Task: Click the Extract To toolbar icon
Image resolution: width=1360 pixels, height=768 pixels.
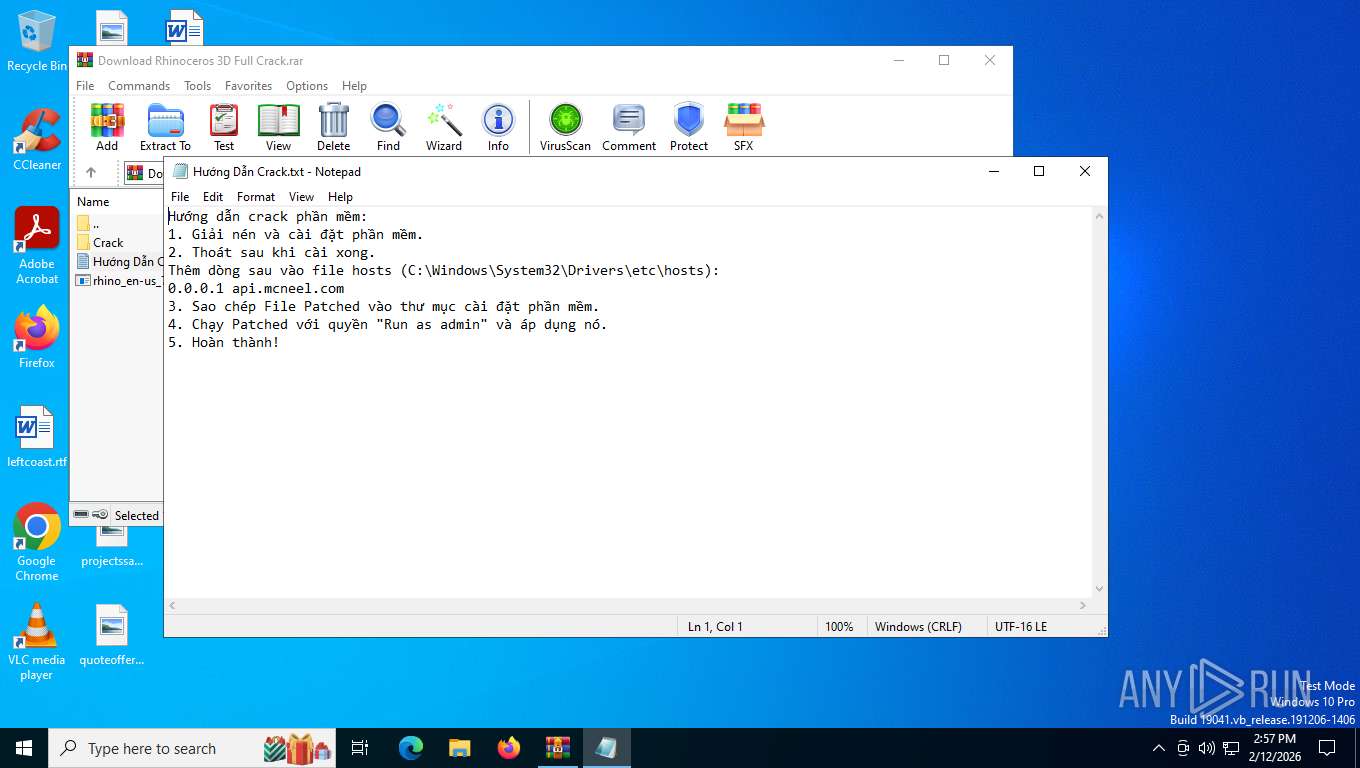Action: (x=165, y=127)
